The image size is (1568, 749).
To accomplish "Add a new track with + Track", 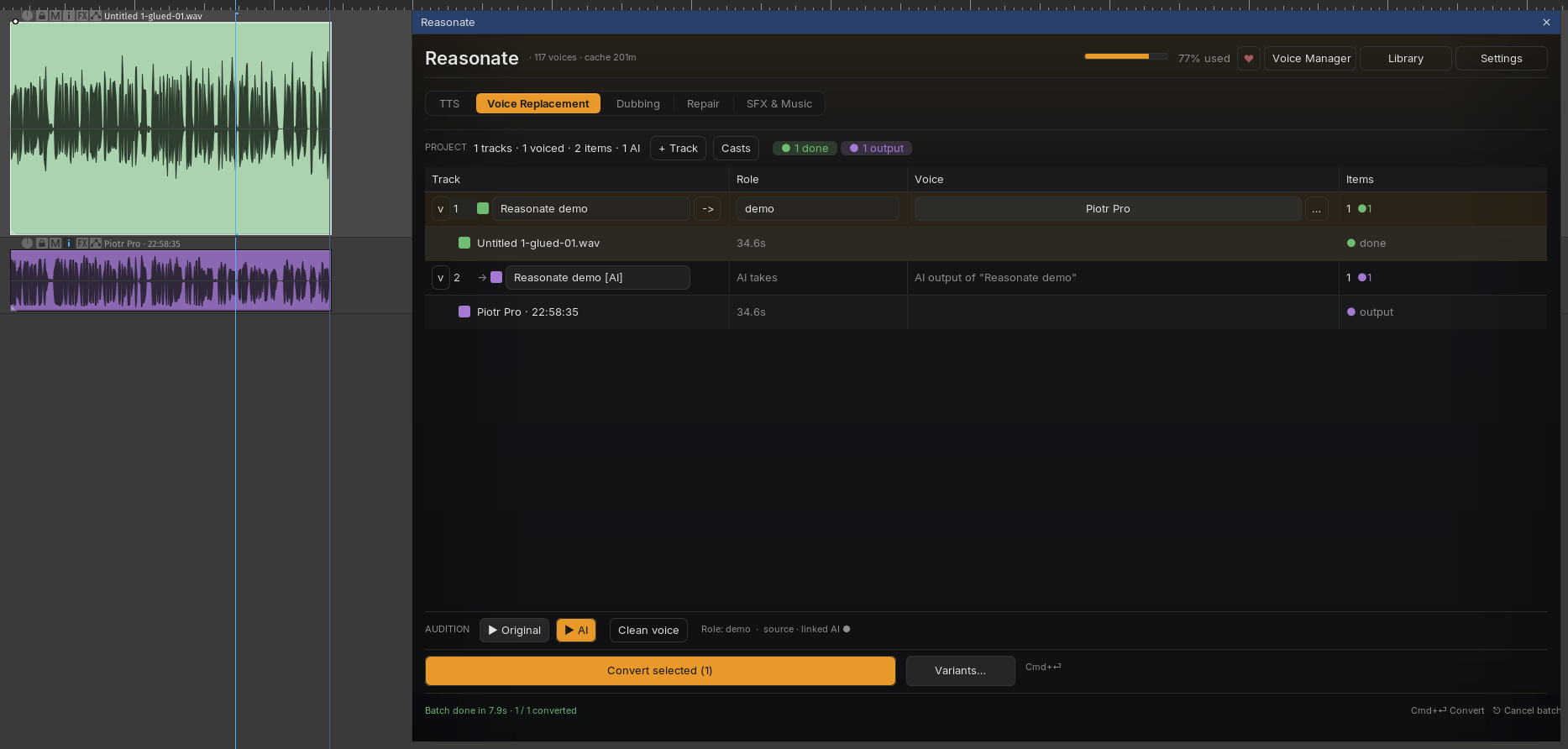I will click(678, 149).
